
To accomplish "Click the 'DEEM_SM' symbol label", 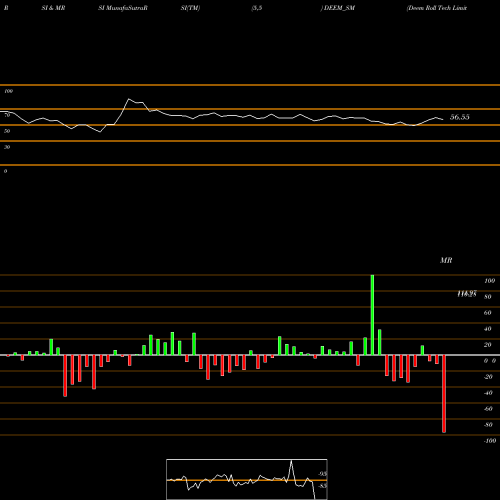I will [x=339, y=8].
